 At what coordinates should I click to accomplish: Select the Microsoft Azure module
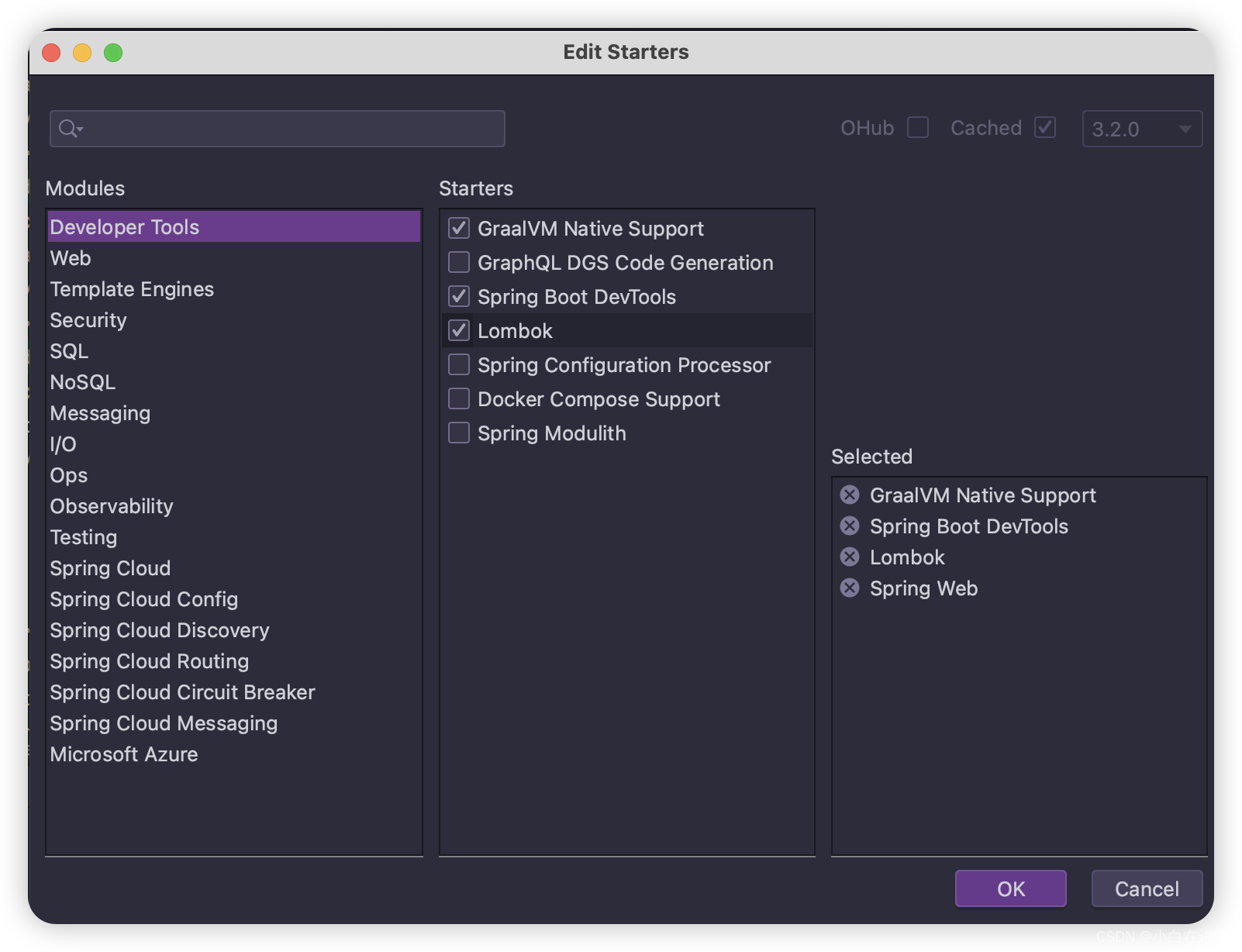pyautogui.click(x=233, y=754)
